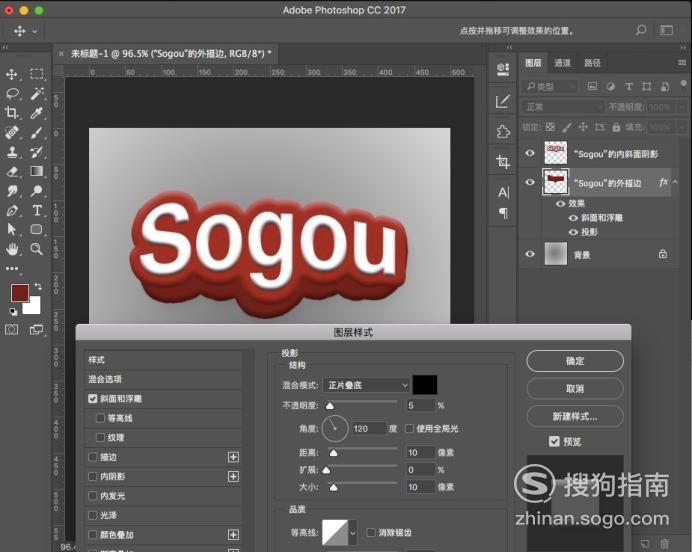This screenshot has height=552, width=692.
Task: Enable the 纹理 checkbox
Action: click(100, 437)
